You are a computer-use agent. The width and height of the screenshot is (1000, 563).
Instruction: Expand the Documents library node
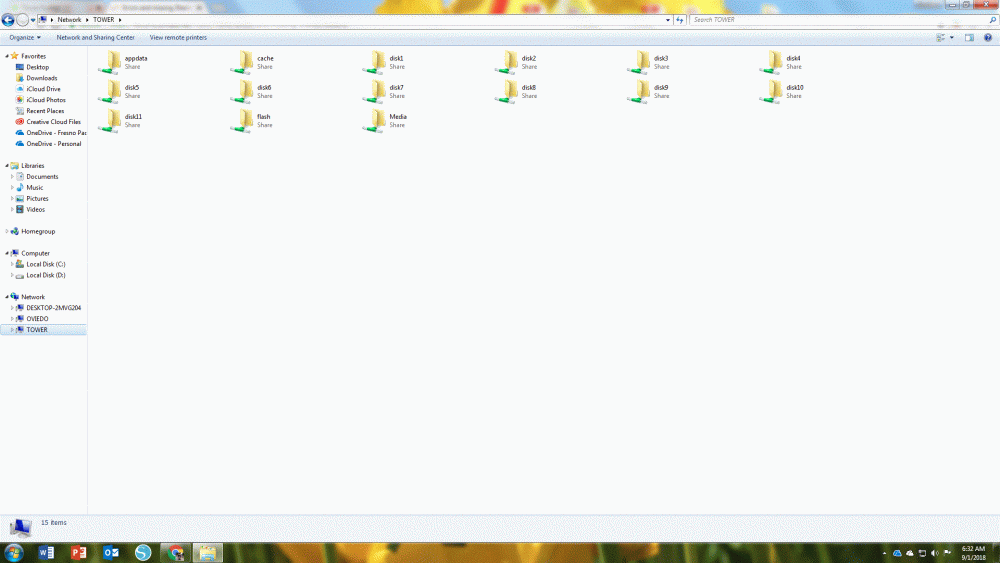click(12, 177)
